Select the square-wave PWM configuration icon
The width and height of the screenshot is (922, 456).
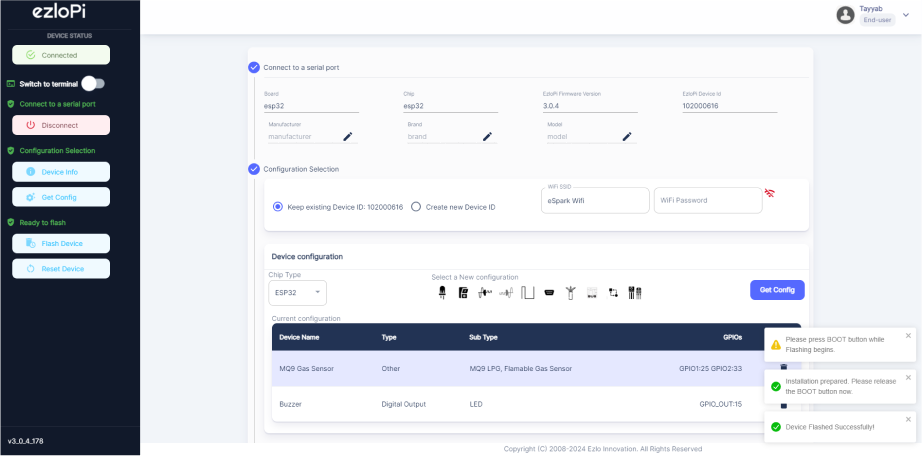(x=527, y=292)
